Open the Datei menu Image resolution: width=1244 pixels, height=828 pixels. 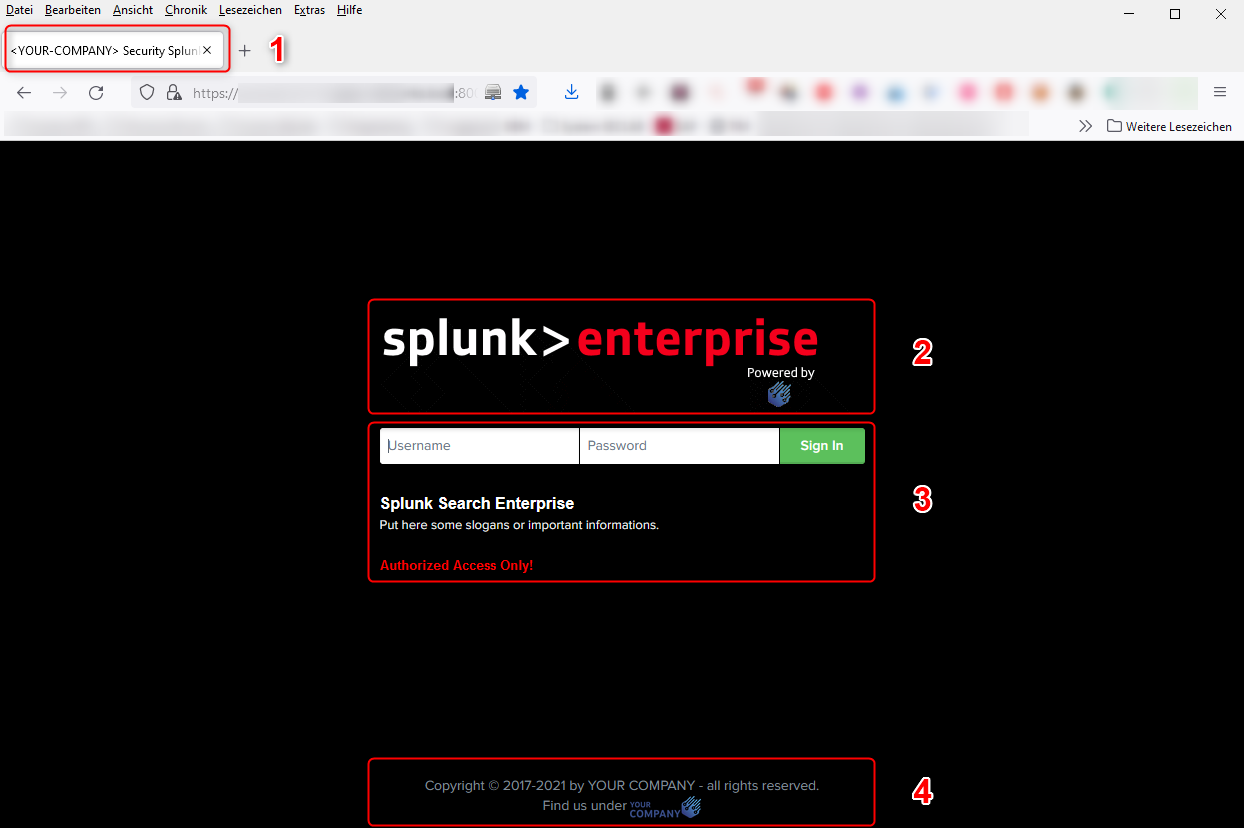click(x=19, y=10)
